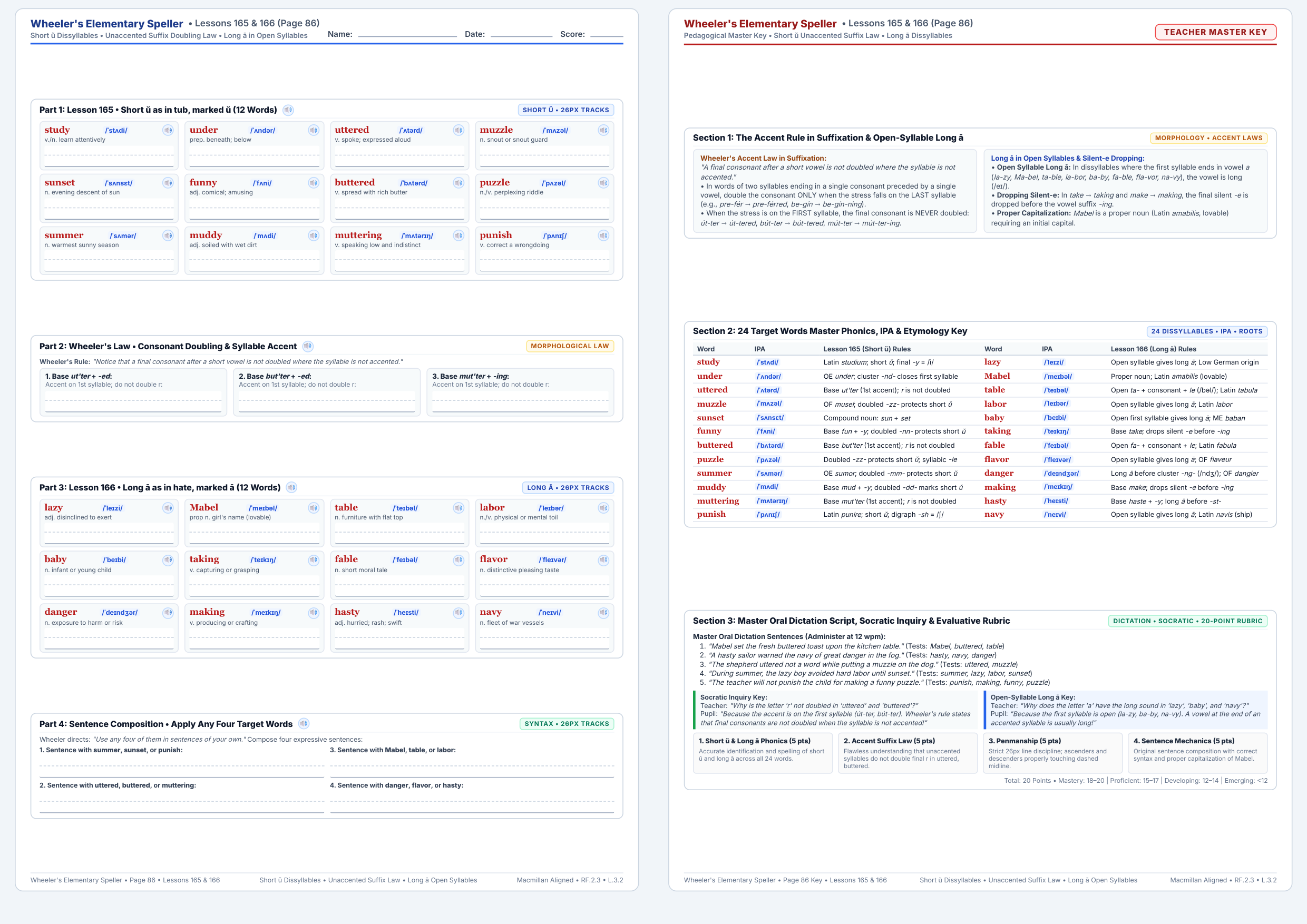1307x924 pixels.
Task: Play audio for the word 'fable'
Action: coord(459,560)
